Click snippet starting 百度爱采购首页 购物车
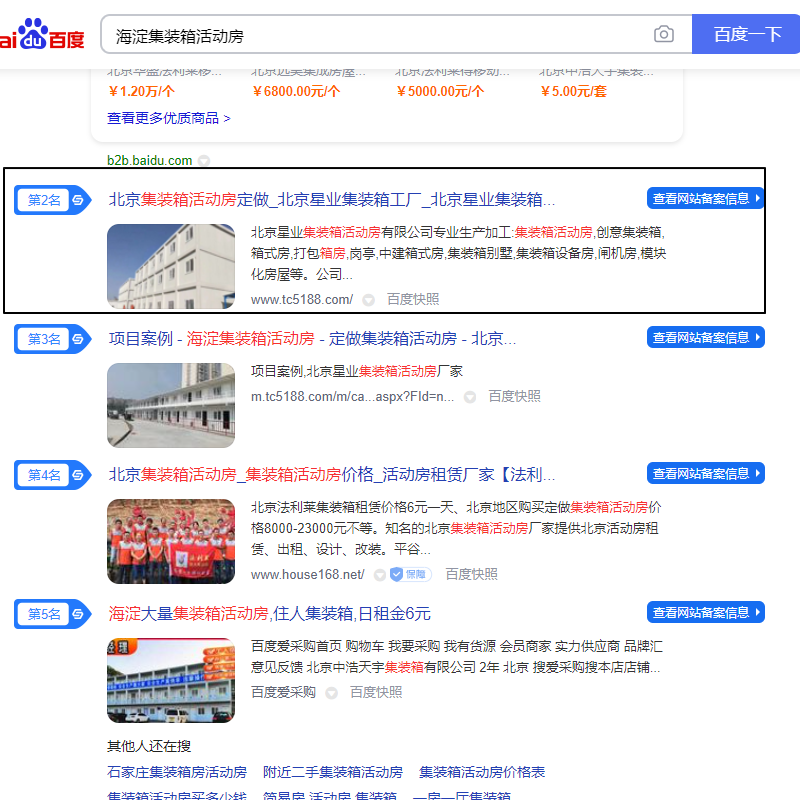800x800 pixels. (457, 657)
